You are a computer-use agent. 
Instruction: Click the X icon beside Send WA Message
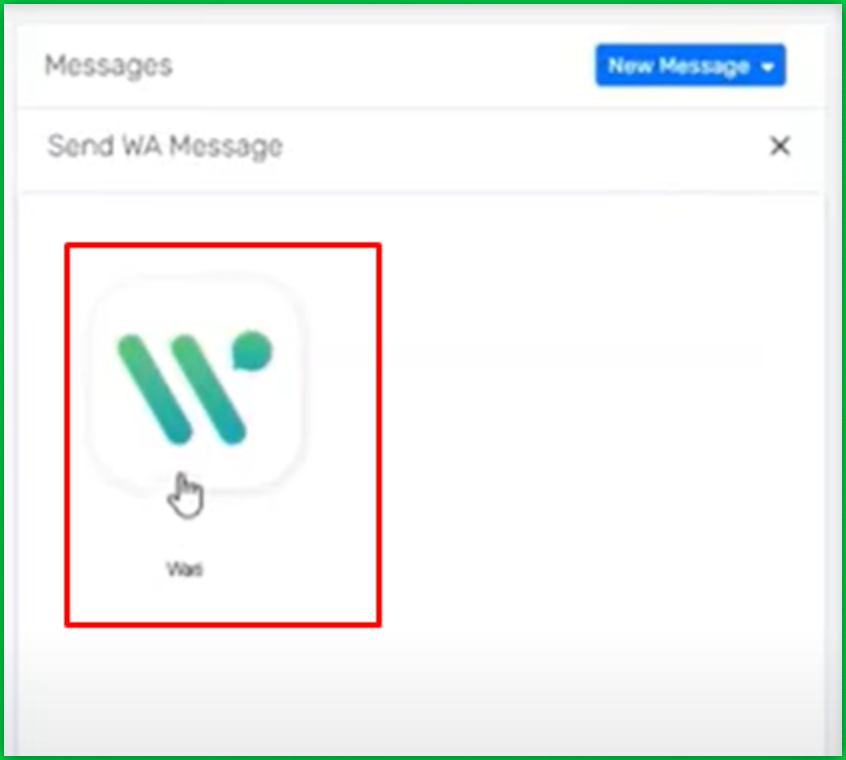[x=780, y=146]
